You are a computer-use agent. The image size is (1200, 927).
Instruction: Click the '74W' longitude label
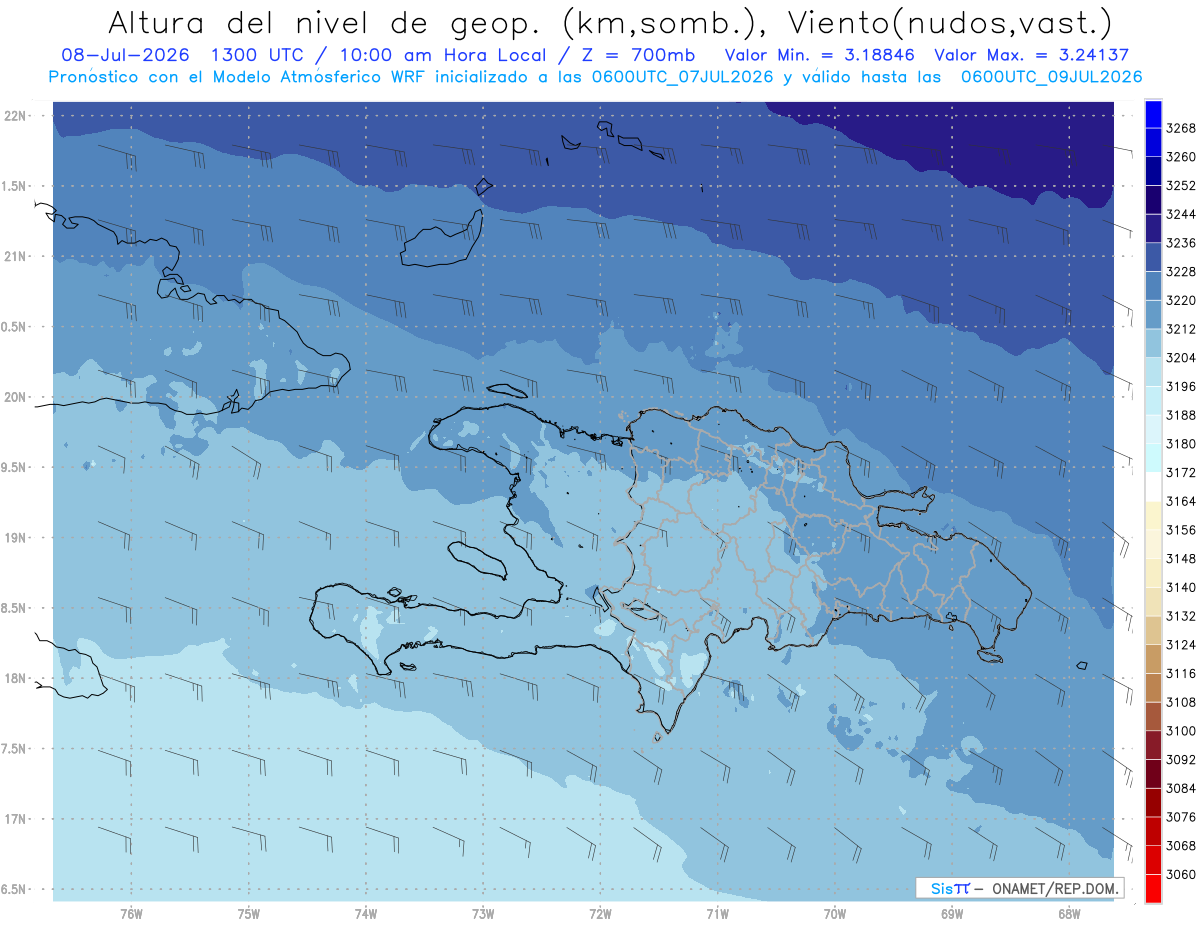coord(366,914)
